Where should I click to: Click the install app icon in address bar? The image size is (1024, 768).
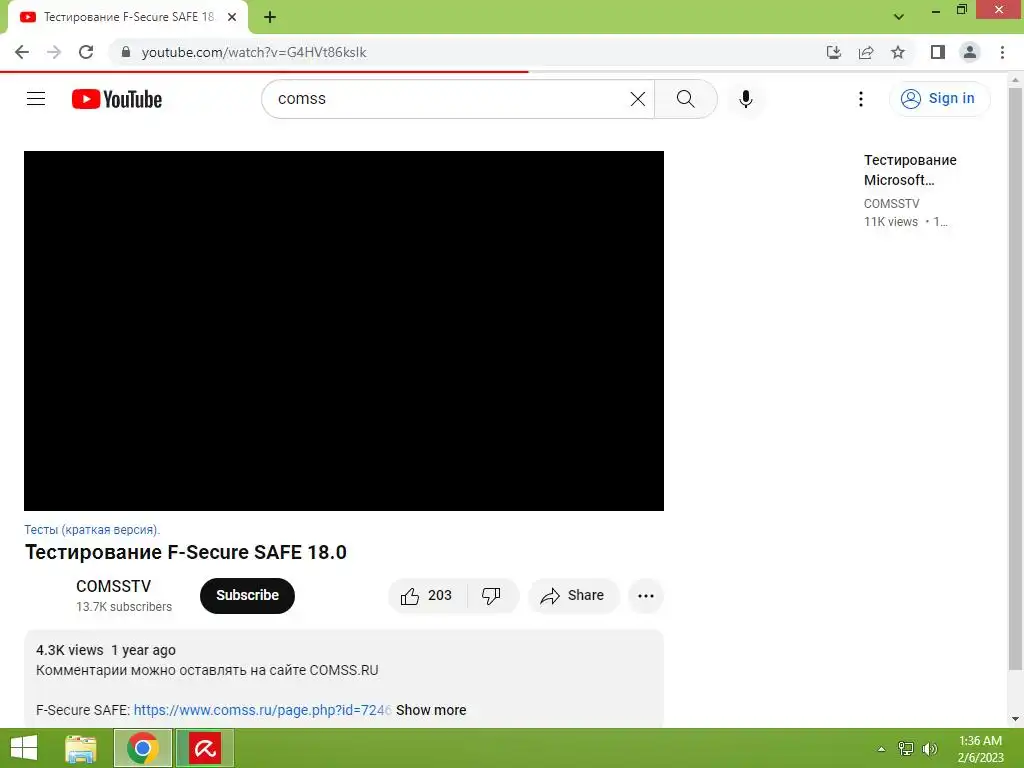[833, 52]
